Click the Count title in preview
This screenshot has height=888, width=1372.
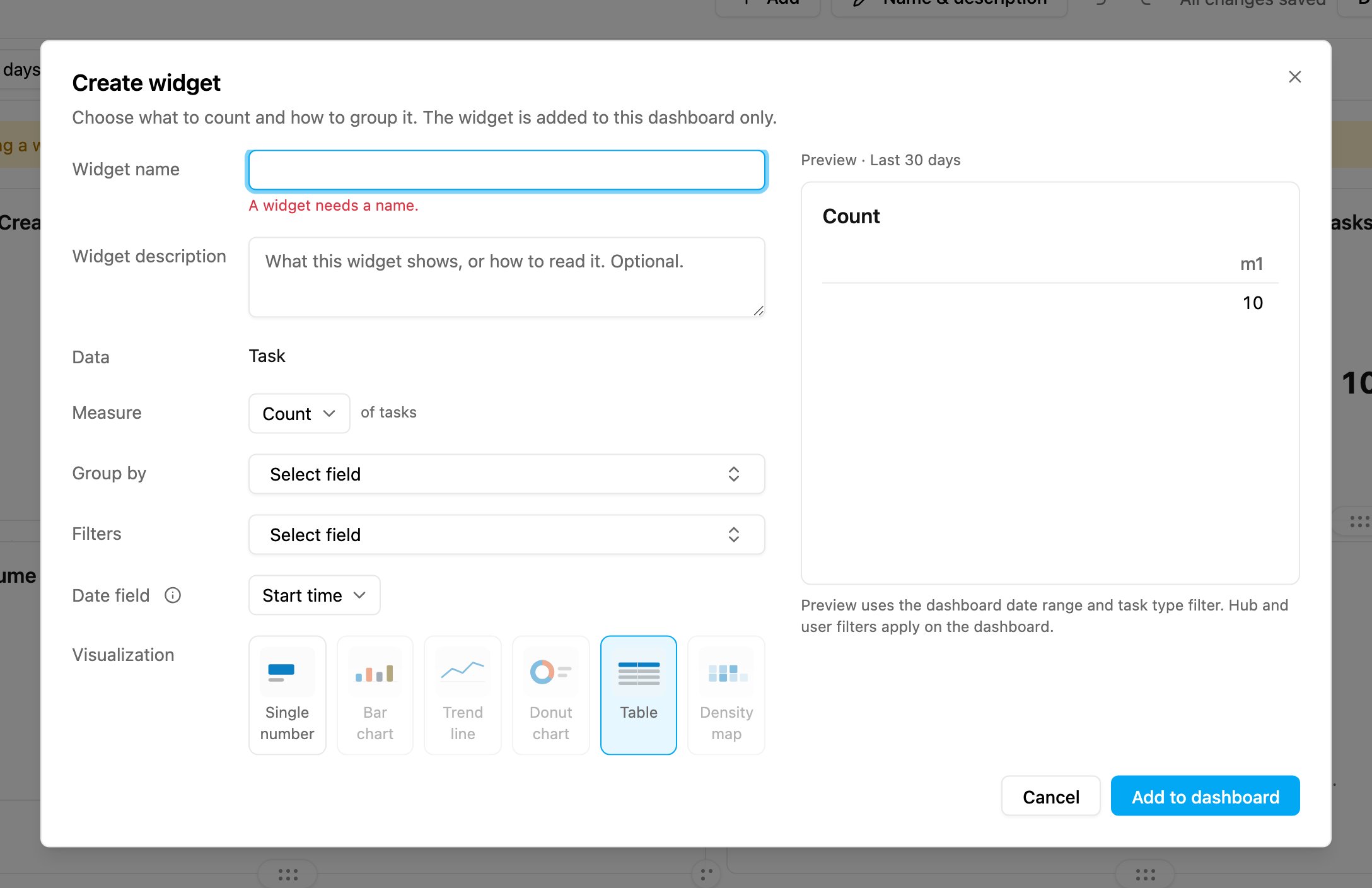point(851,216)
